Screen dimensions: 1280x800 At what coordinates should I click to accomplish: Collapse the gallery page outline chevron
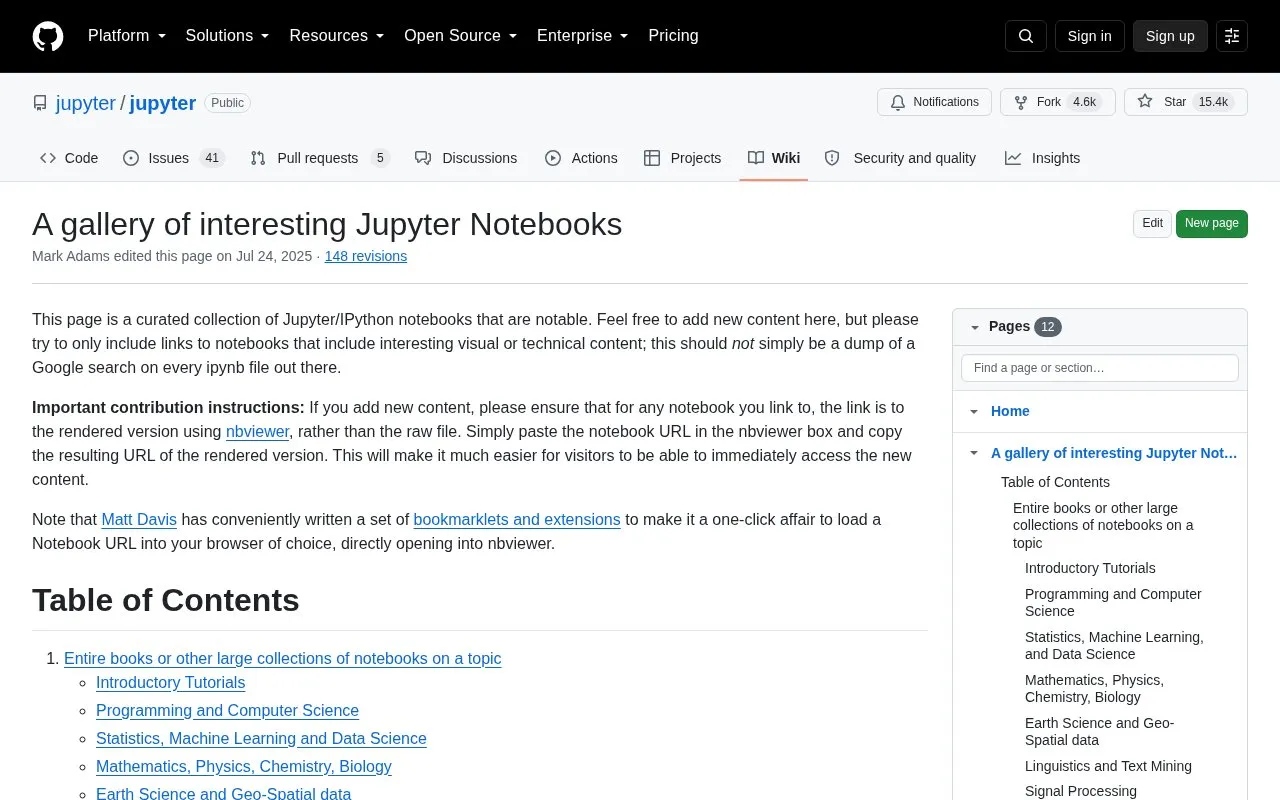point(974,453)
